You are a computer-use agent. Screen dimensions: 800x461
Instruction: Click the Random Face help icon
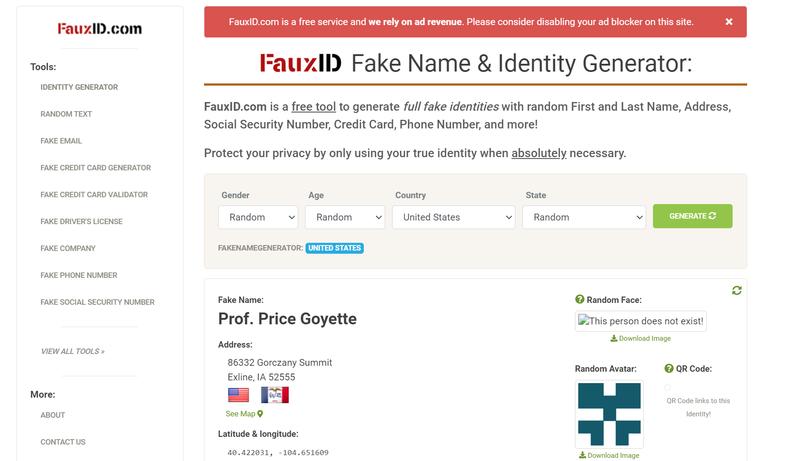coord(580,299)
